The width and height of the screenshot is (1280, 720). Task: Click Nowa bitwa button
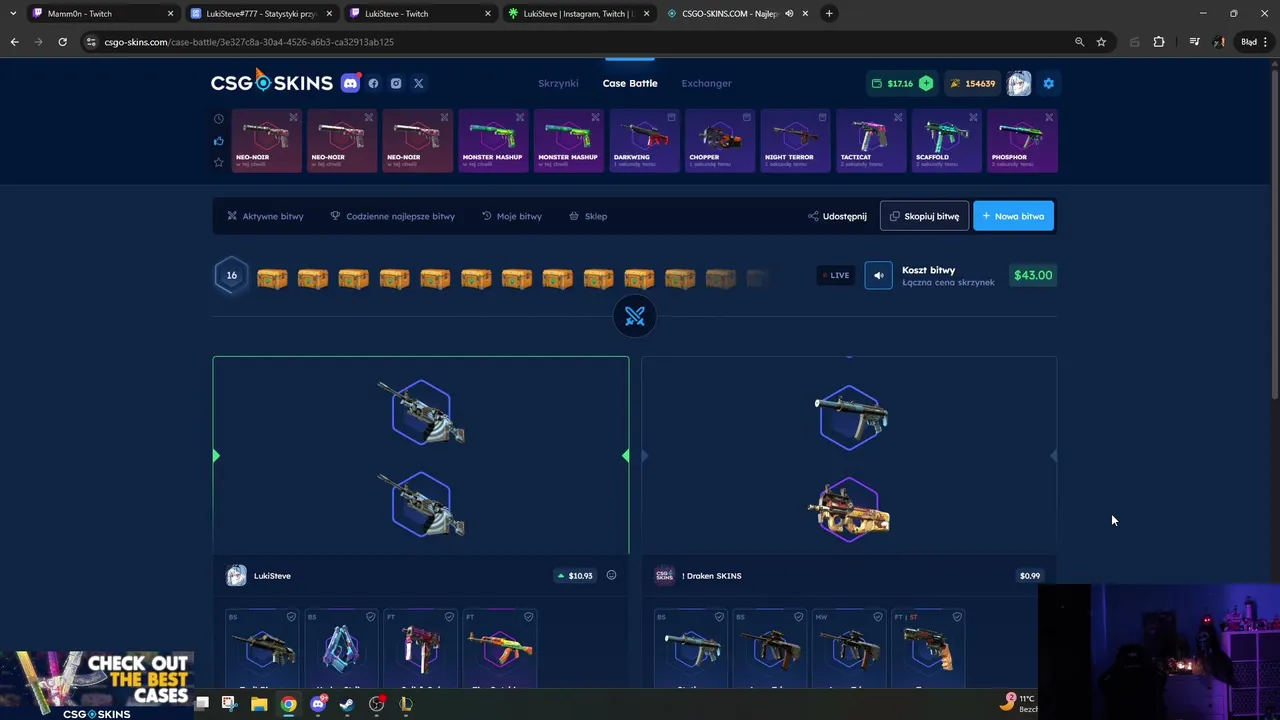click(1013, 216)
